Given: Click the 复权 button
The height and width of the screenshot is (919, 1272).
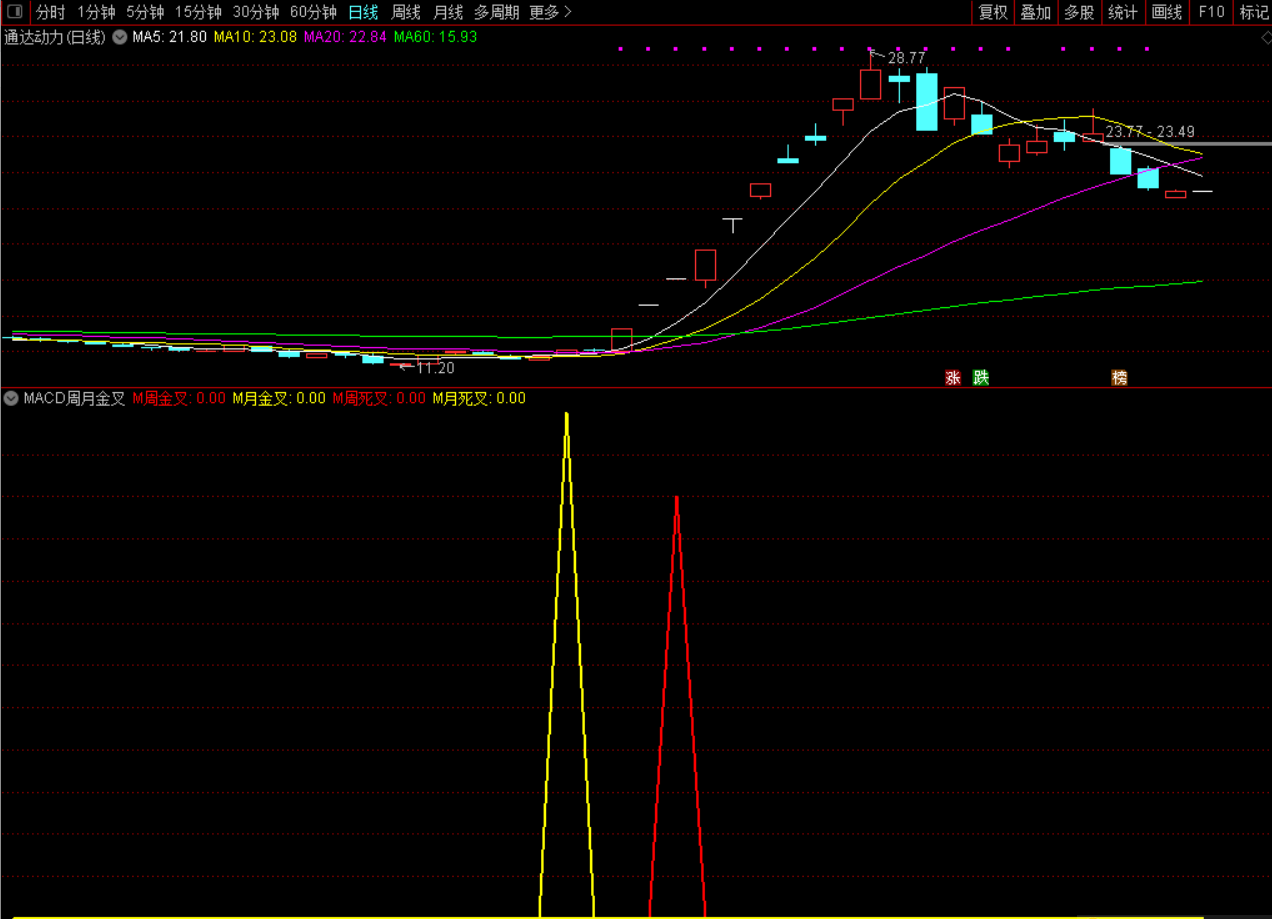Looking at the screenshot, I should [993, 12].
